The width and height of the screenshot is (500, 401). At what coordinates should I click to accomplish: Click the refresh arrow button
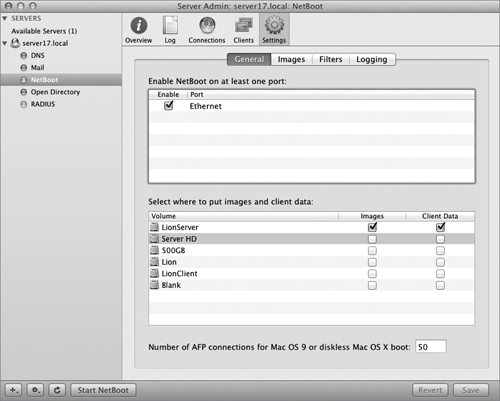[x=57, y=390]
